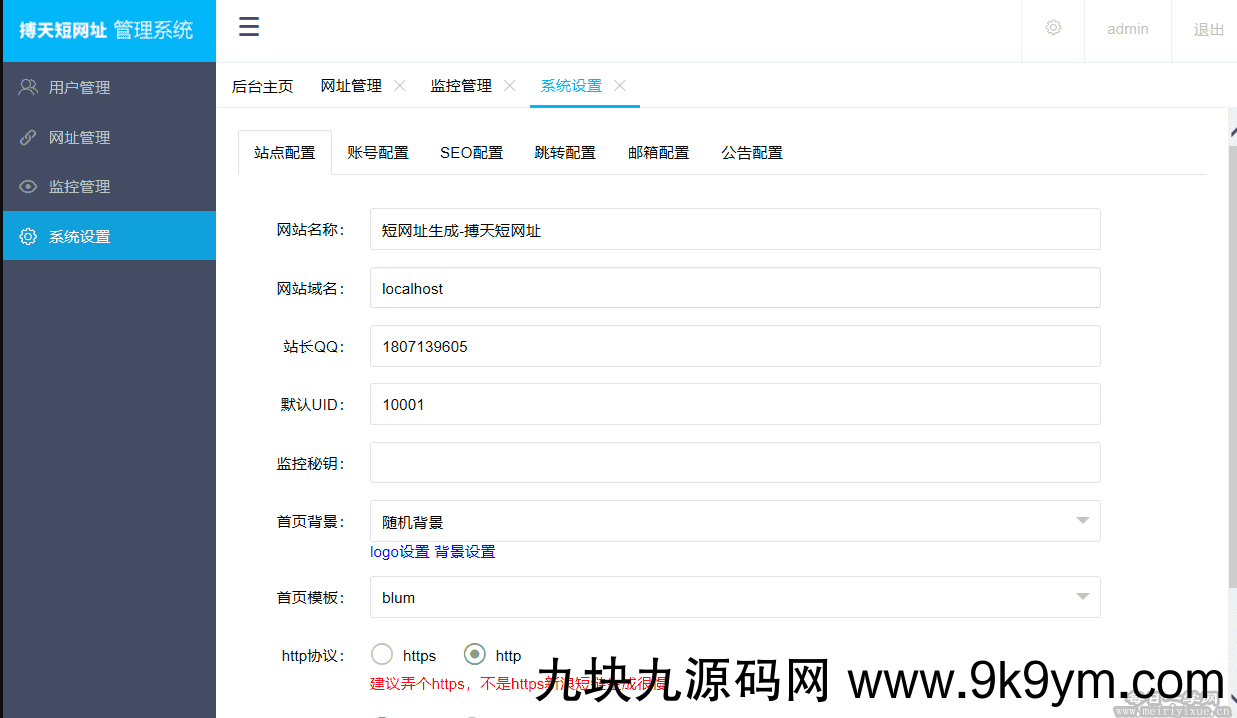
Task: Open the 首页模板 blum dropdown
Action: pyautogui.click(x=735, y=597)
